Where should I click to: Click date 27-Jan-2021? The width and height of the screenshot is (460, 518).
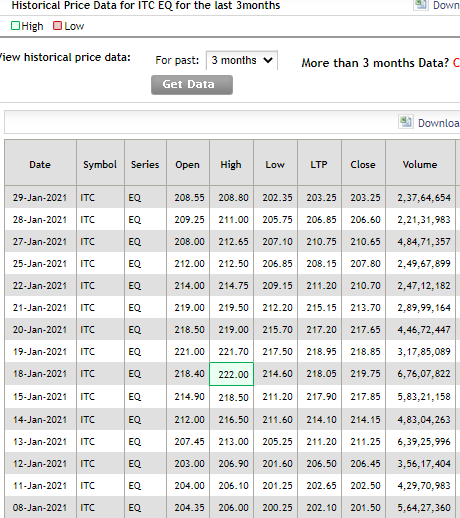40,241
